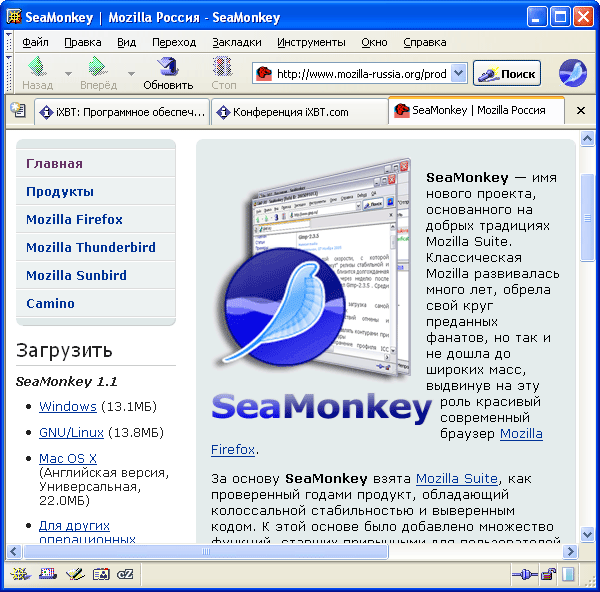Click the rightmost status bar panel icon

click(x=568, y=574)
